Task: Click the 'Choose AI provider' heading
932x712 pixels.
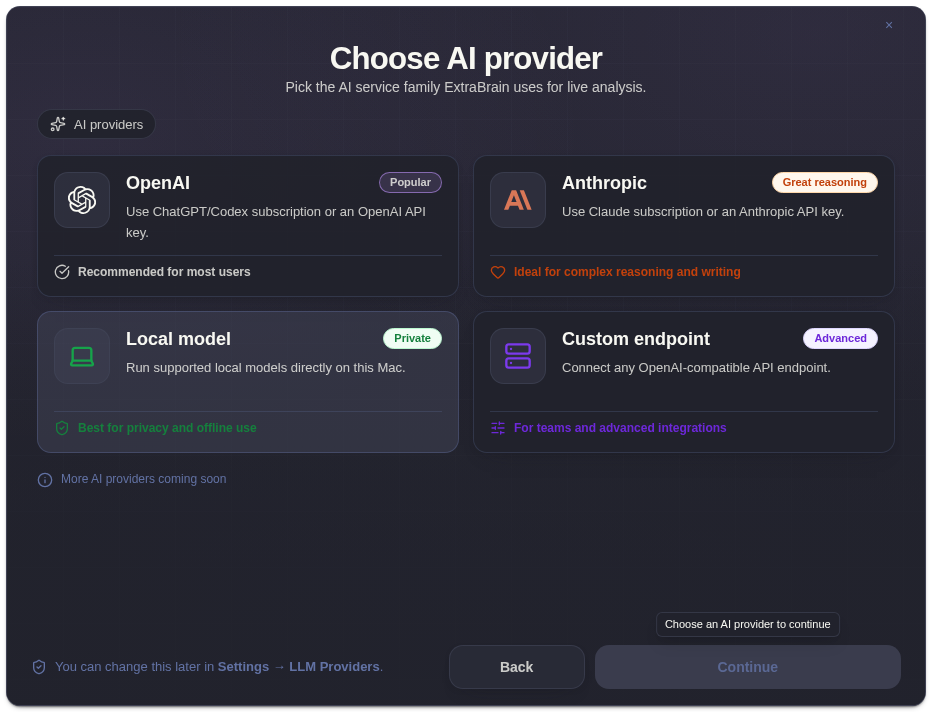Action: coord(466,59)
